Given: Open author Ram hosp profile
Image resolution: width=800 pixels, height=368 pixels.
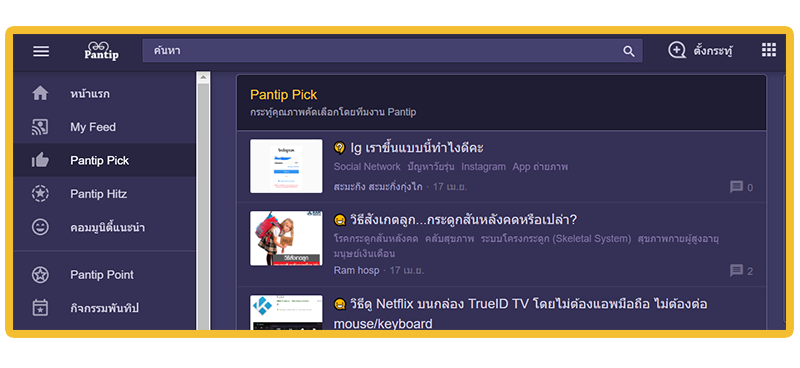Looking at the screenshot, I should 356,270.
